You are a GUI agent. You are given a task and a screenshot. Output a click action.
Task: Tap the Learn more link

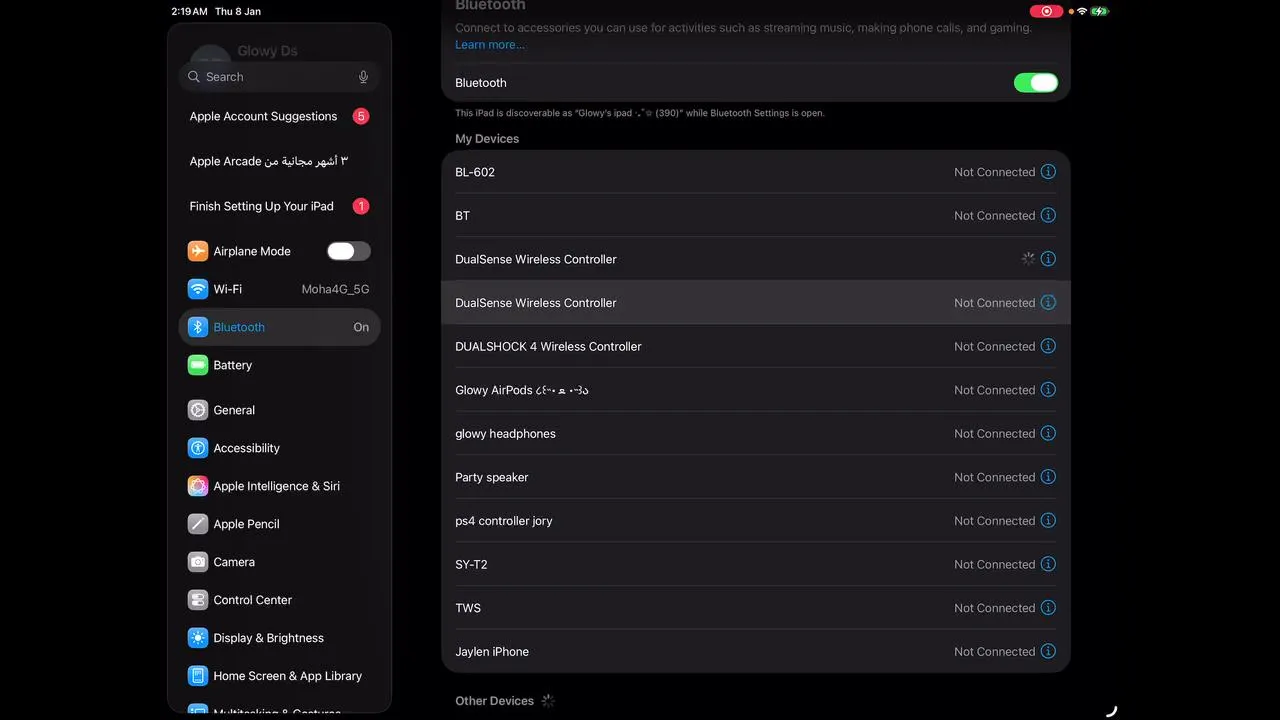(490, 45)
